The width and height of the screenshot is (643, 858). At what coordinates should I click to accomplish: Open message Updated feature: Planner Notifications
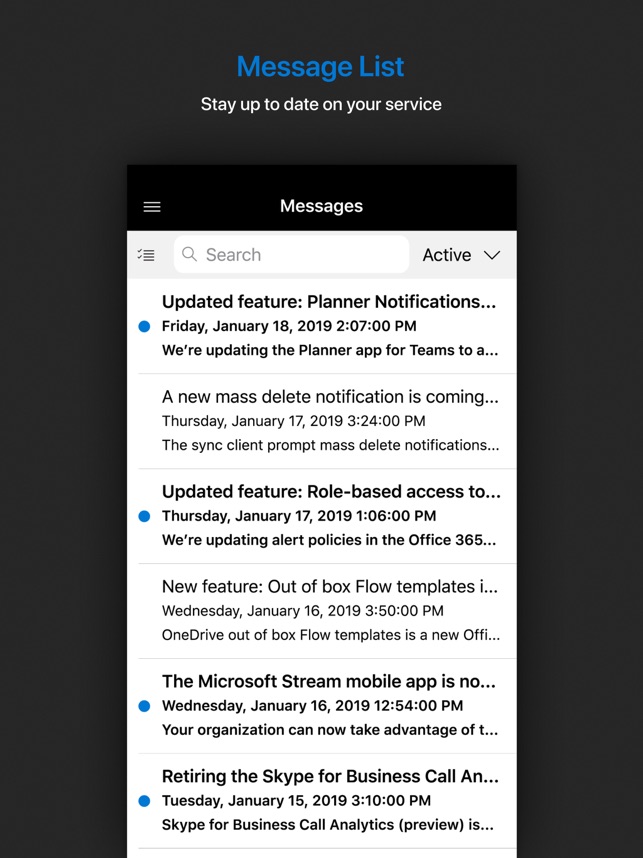coord(322,326)
